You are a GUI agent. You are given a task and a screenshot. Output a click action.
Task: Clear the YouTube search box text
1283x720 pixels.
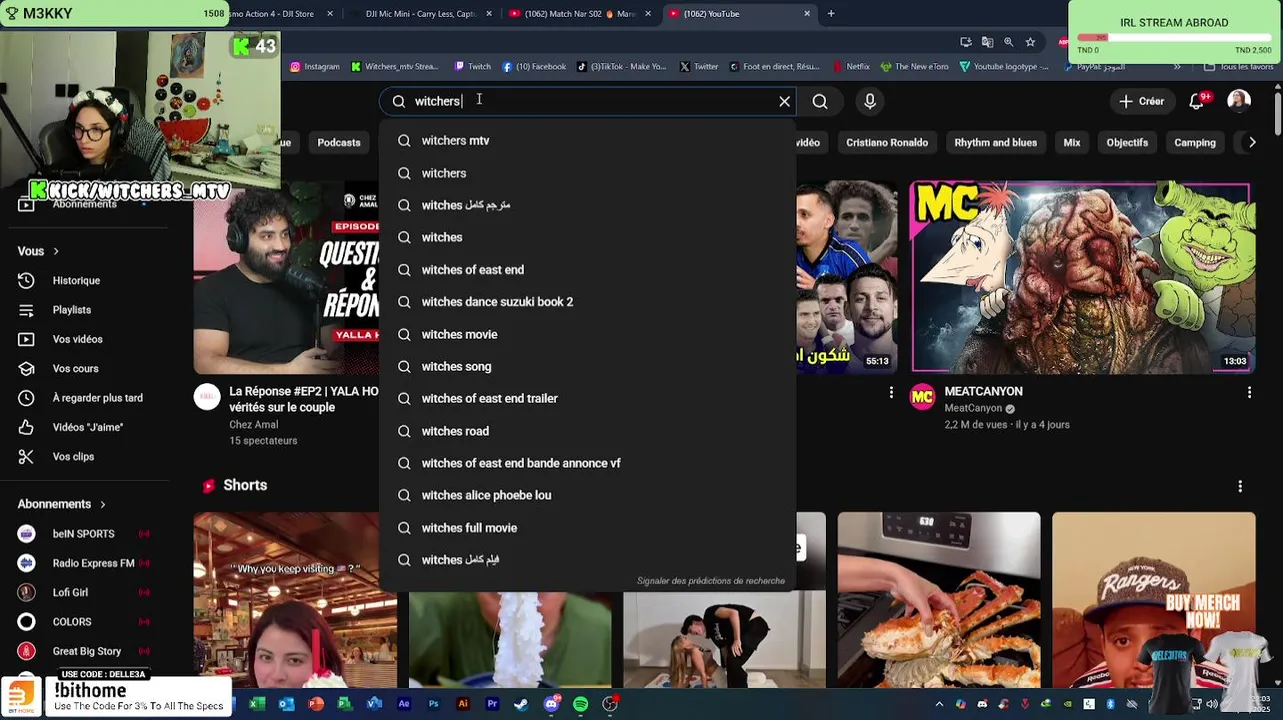click(784, 101)
